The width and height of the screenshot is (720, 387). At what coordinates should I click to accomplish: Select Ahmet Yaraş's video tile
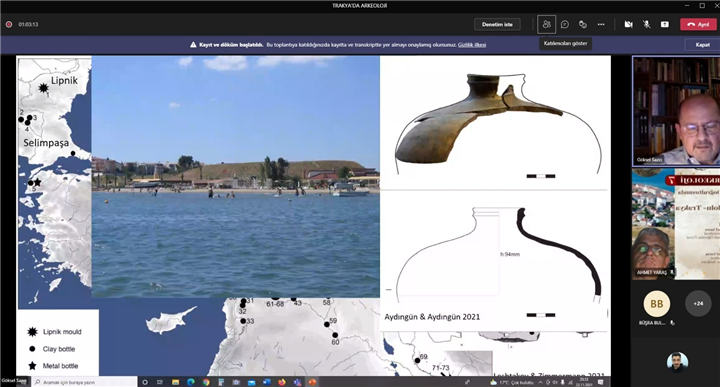pos(675,224)
